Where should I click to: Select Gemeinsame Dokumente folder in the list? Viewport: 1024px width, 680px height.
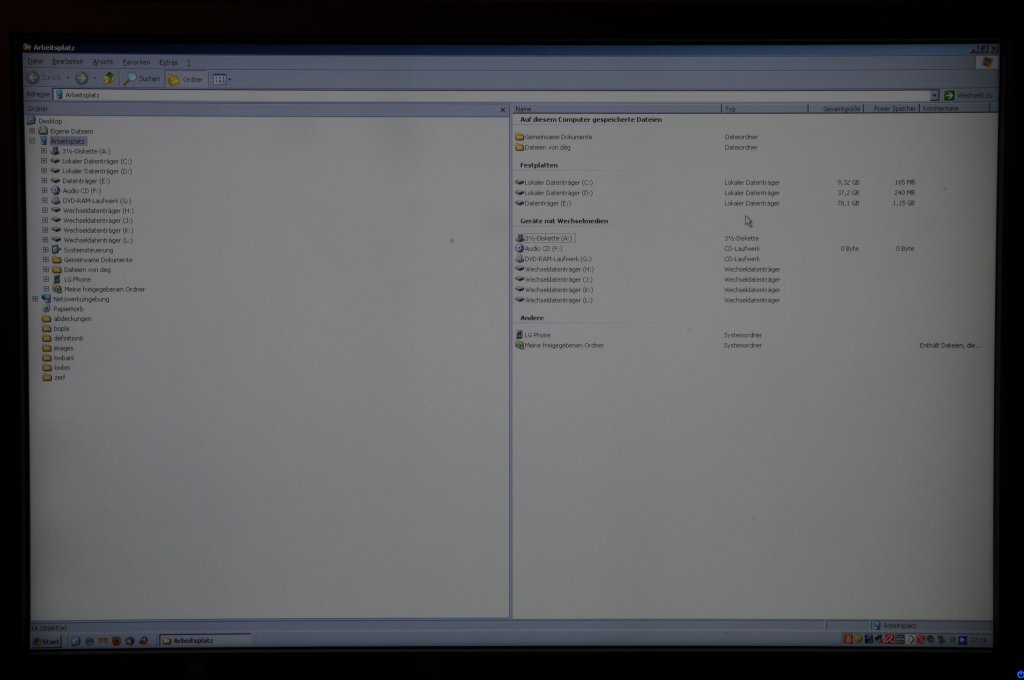(558, 137)
